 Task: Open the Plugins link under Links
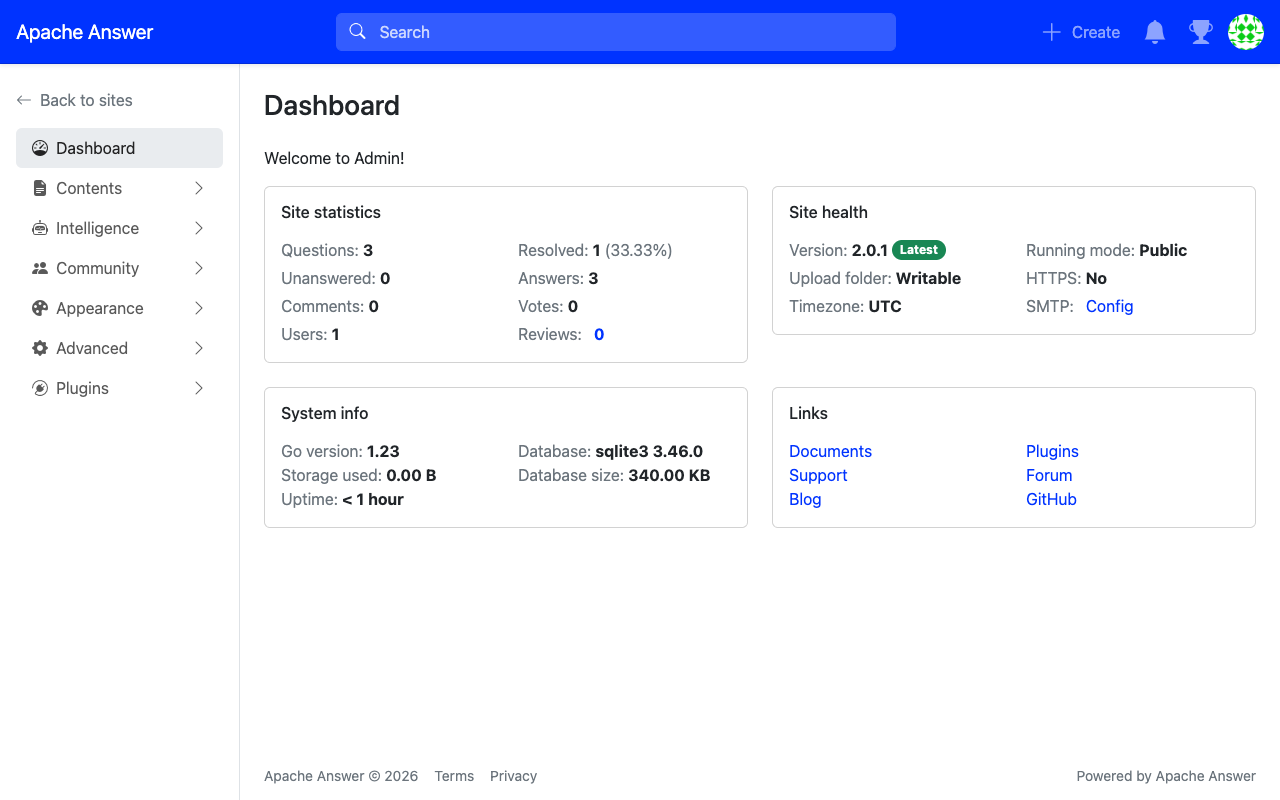point(1052,451)
